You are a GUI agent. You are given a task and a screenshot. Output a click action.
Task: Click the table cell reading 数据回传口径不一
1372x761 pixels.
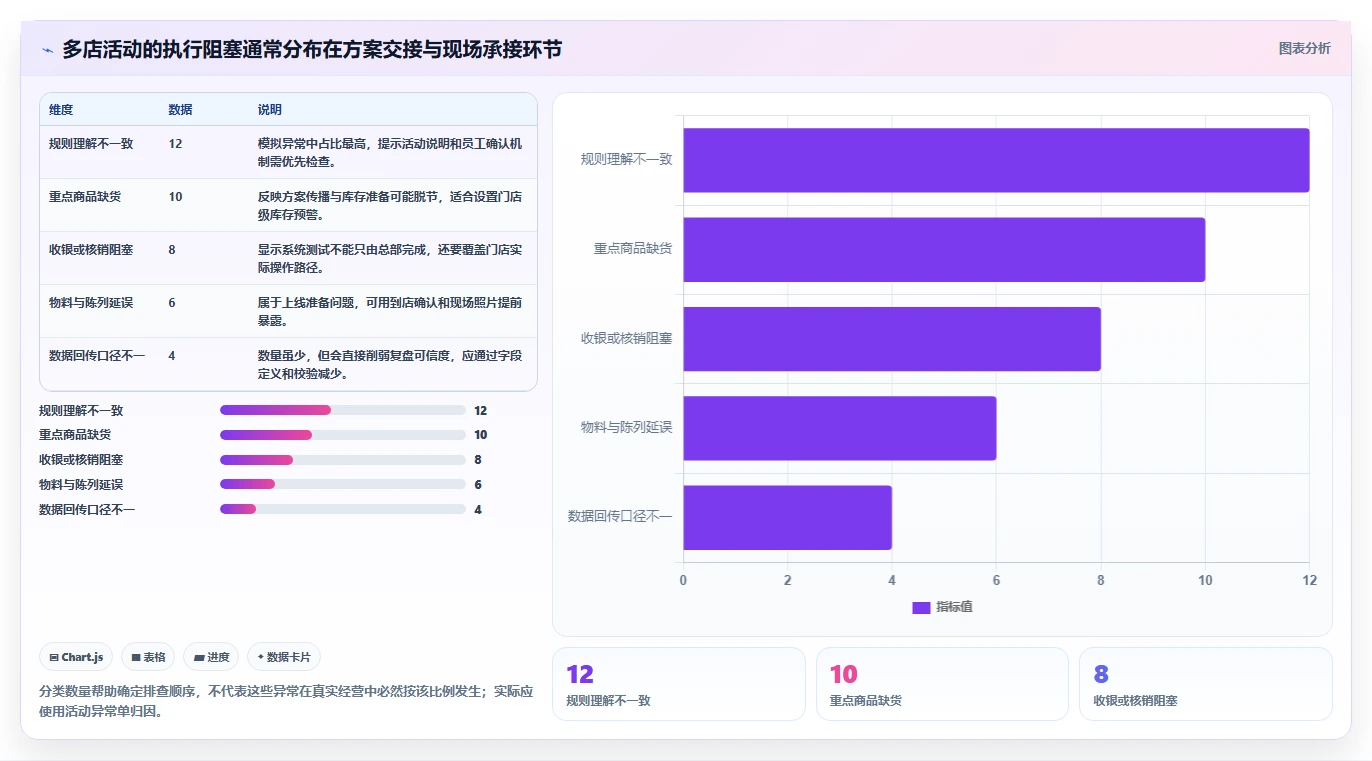coord(97,356)
